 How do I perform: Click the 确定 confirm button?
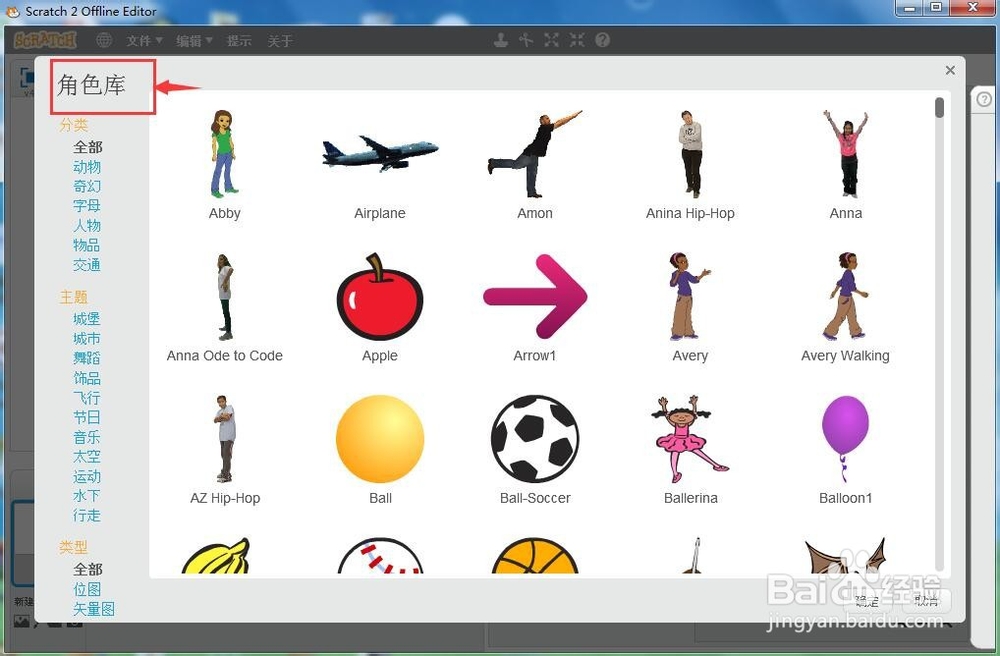coord(867,601)
